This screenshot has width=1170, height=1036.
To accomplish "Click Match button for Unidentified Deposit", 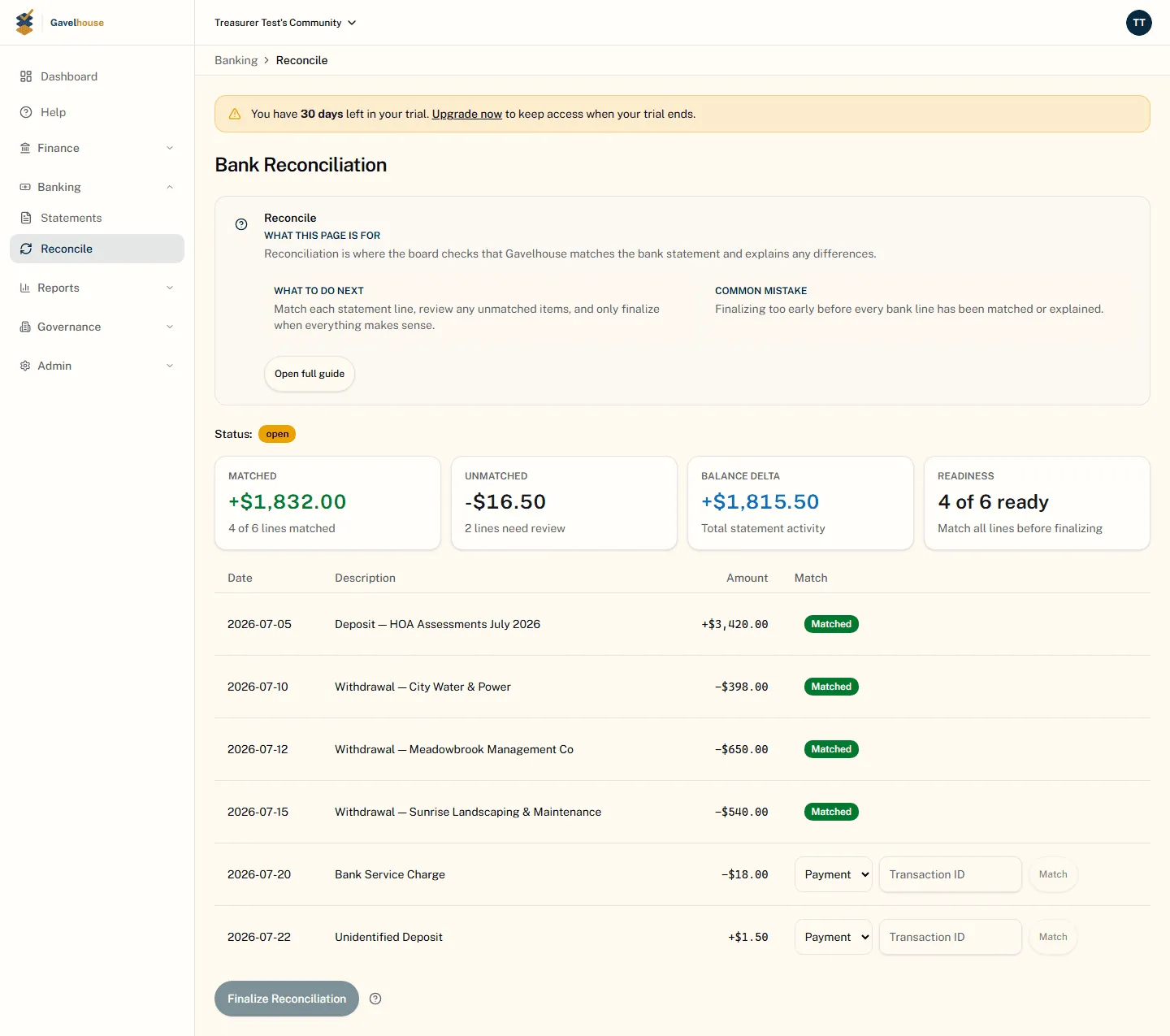I will (x=1053, y=937).
